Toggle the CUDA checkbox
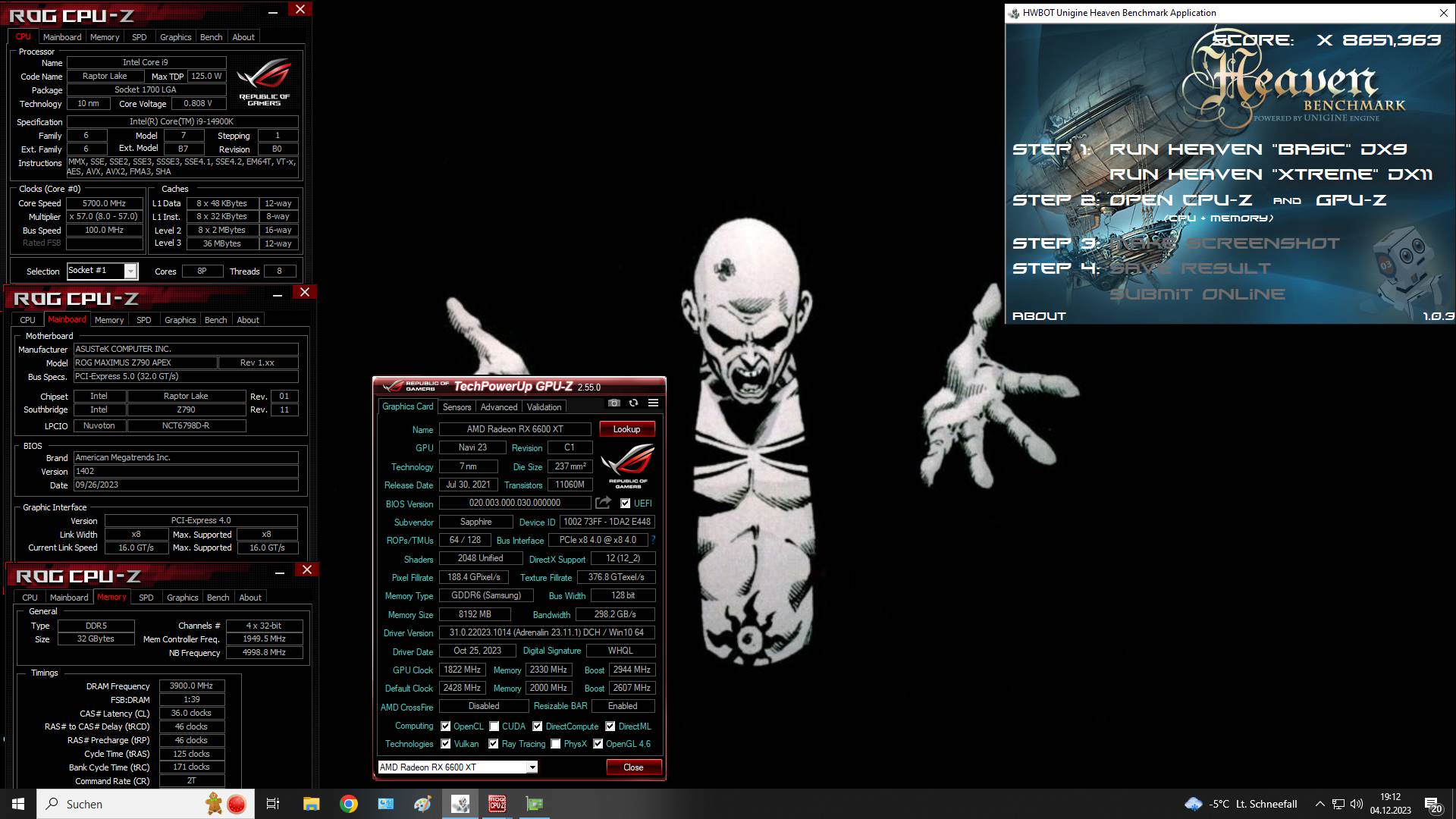Viewport: 1456px width, 819px height. [x=494, y=726]
